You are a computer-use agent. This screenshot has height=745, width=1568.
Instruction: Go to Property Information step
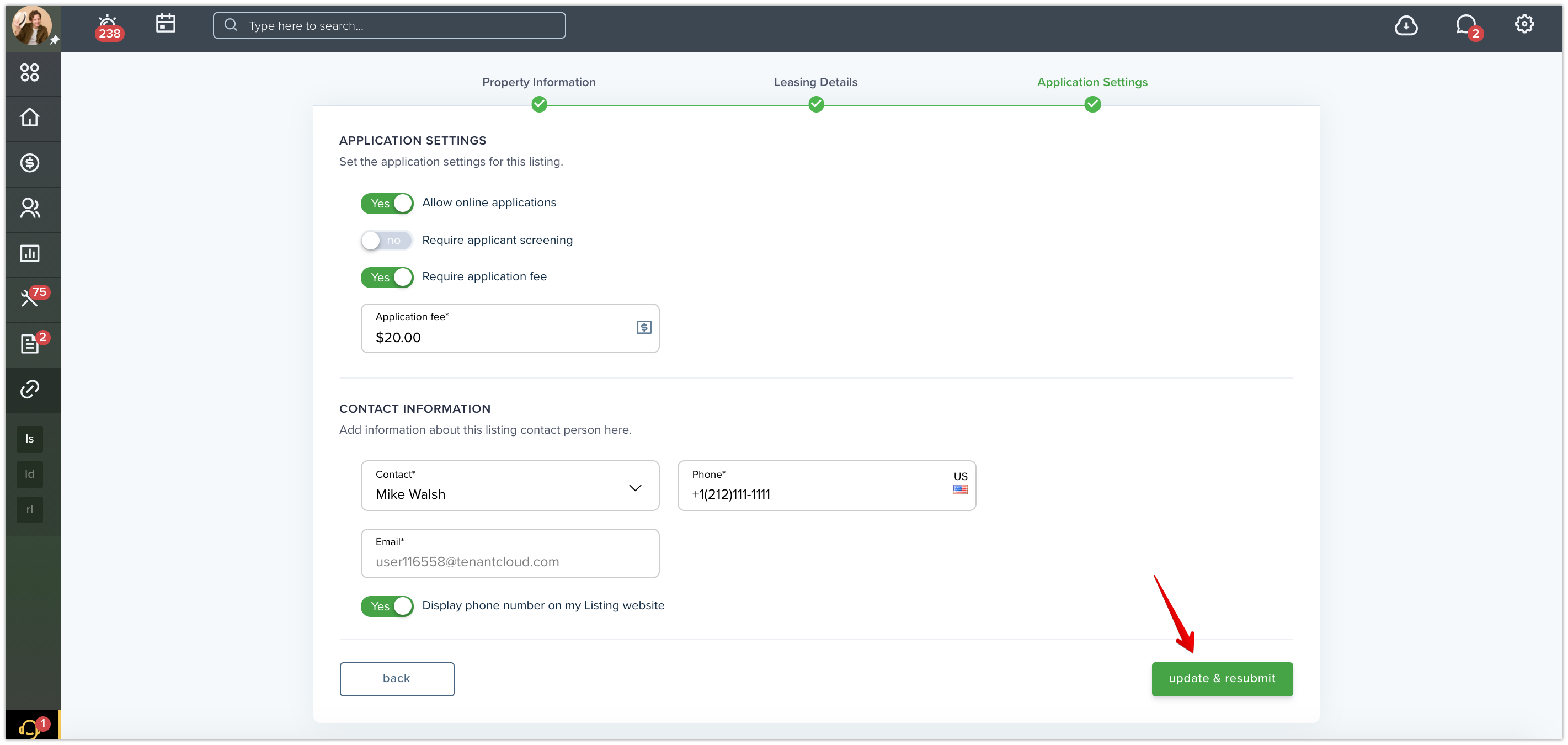538,82
